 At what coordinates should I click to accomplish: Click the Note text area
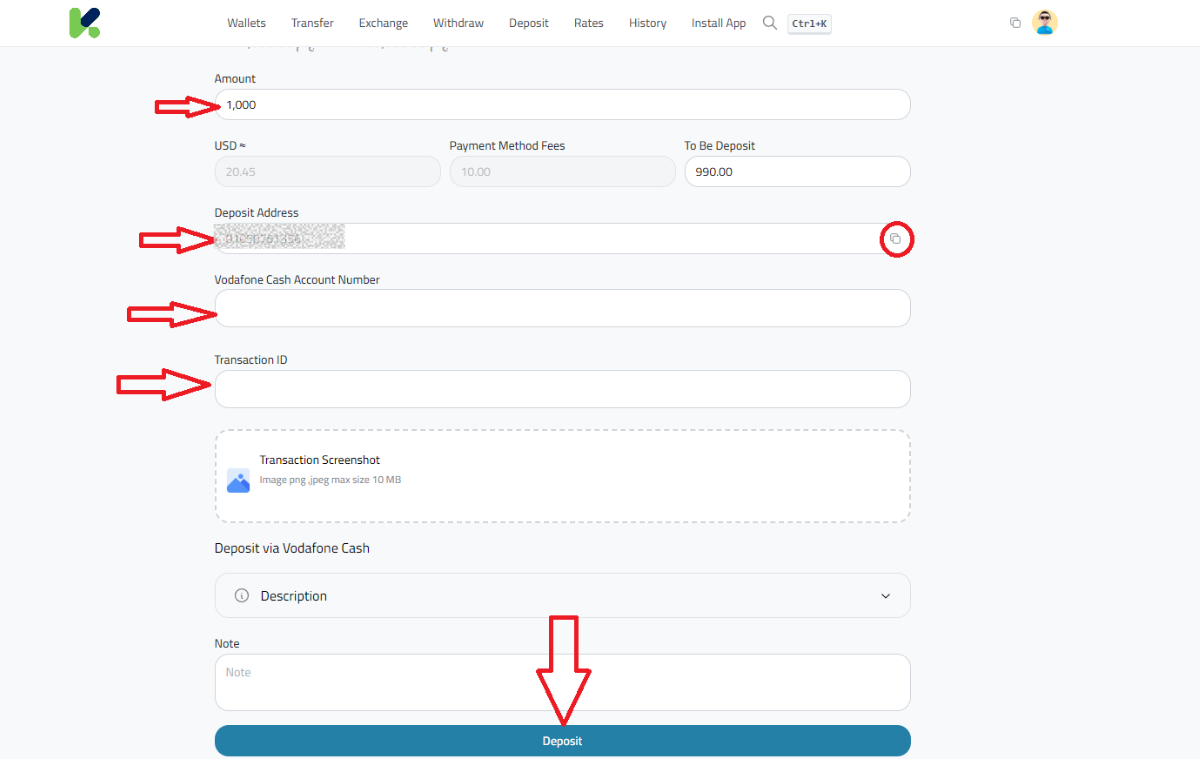pyautogui.click(x=562, y=682)
